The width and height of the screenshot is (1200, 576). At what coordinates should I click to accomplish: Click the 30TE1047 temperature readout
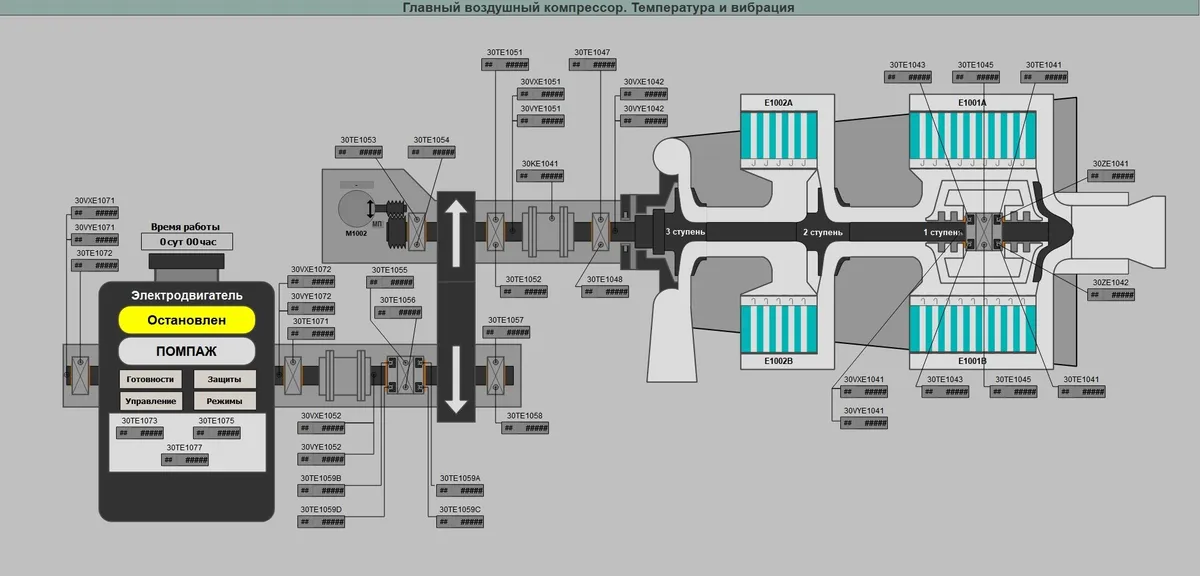pos(595,64)
